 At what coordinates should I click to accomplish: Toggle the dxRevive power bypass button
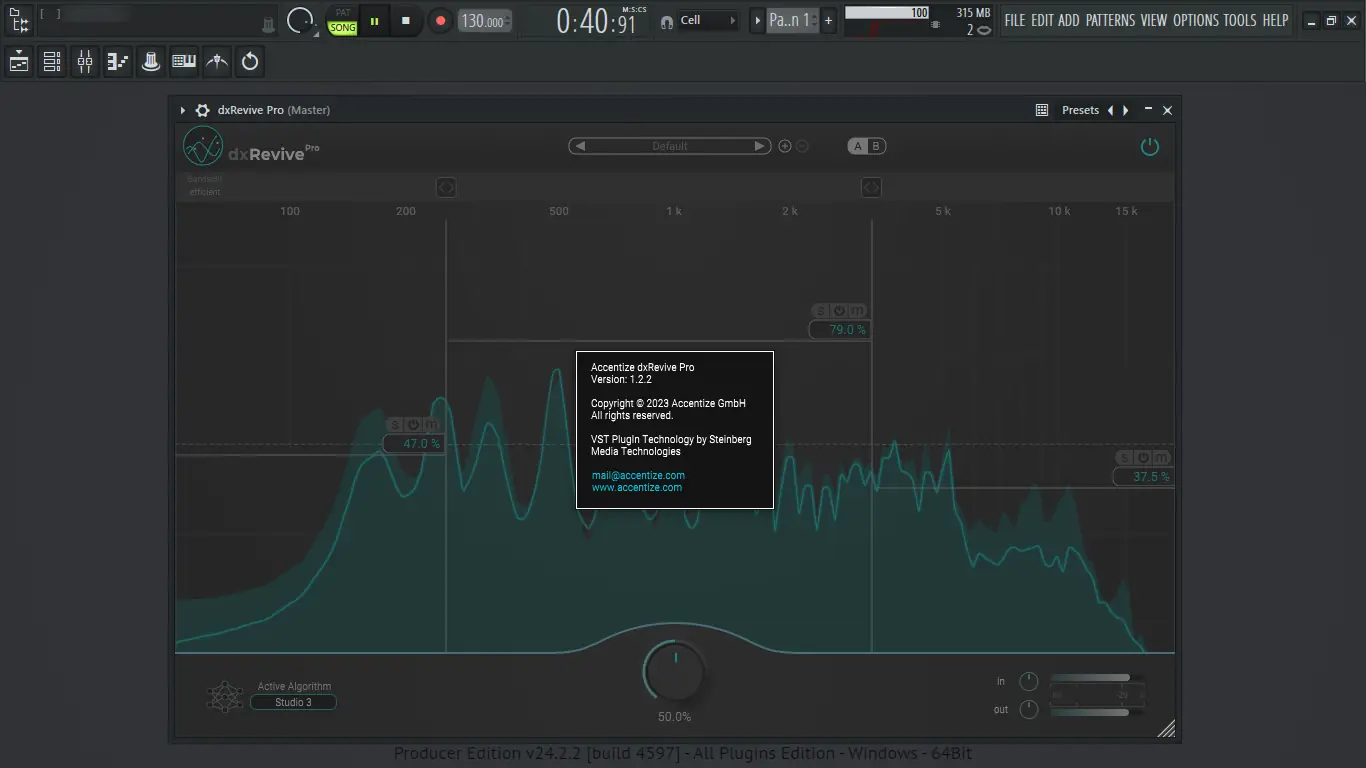tap(1150, 147)
